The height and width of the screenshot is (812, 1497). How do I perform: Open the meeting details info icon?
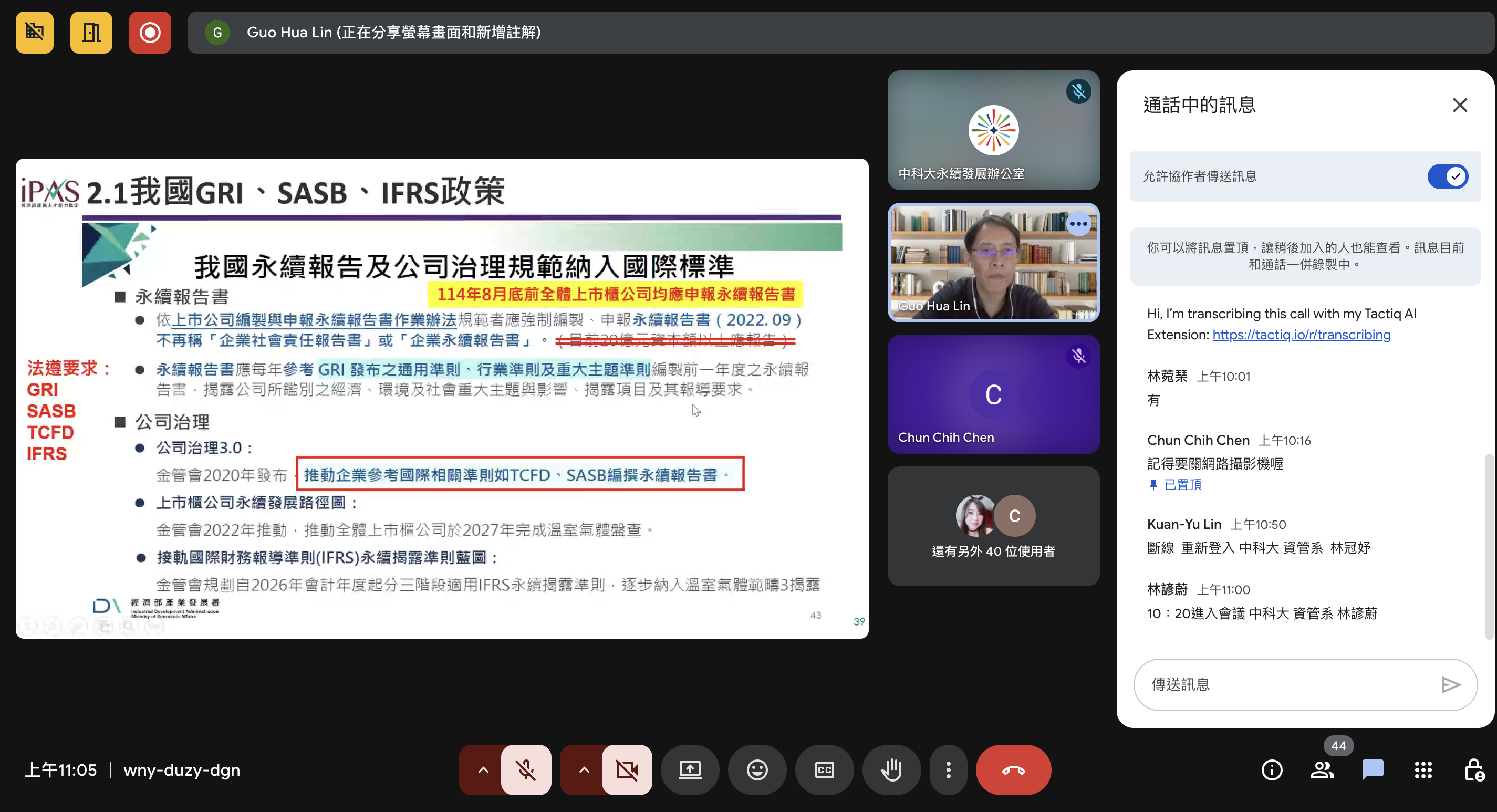coord(1272,770)
